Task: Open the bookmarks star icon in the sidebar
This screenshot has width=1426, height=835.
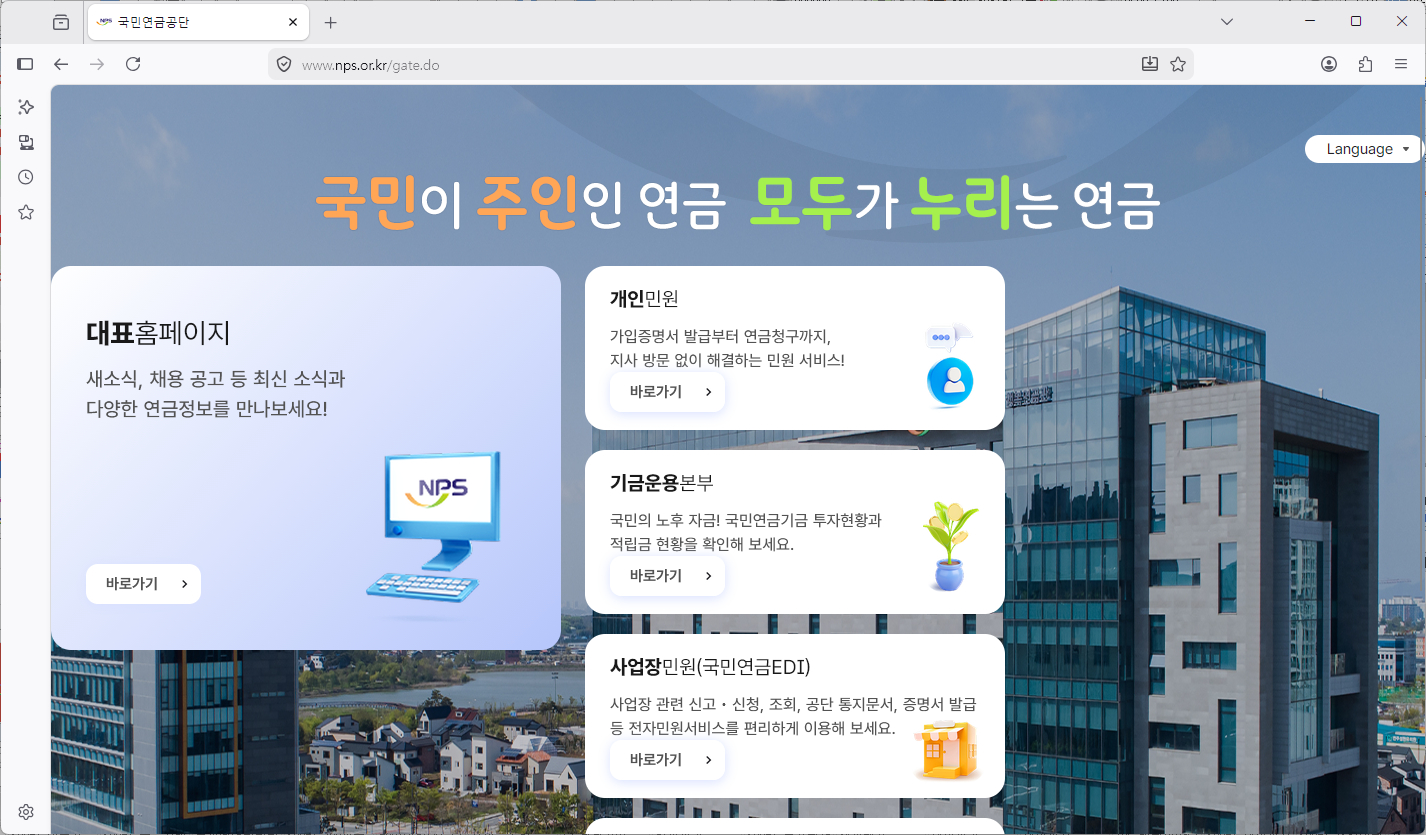Action: pyautogui.click(x=26, y=212)
